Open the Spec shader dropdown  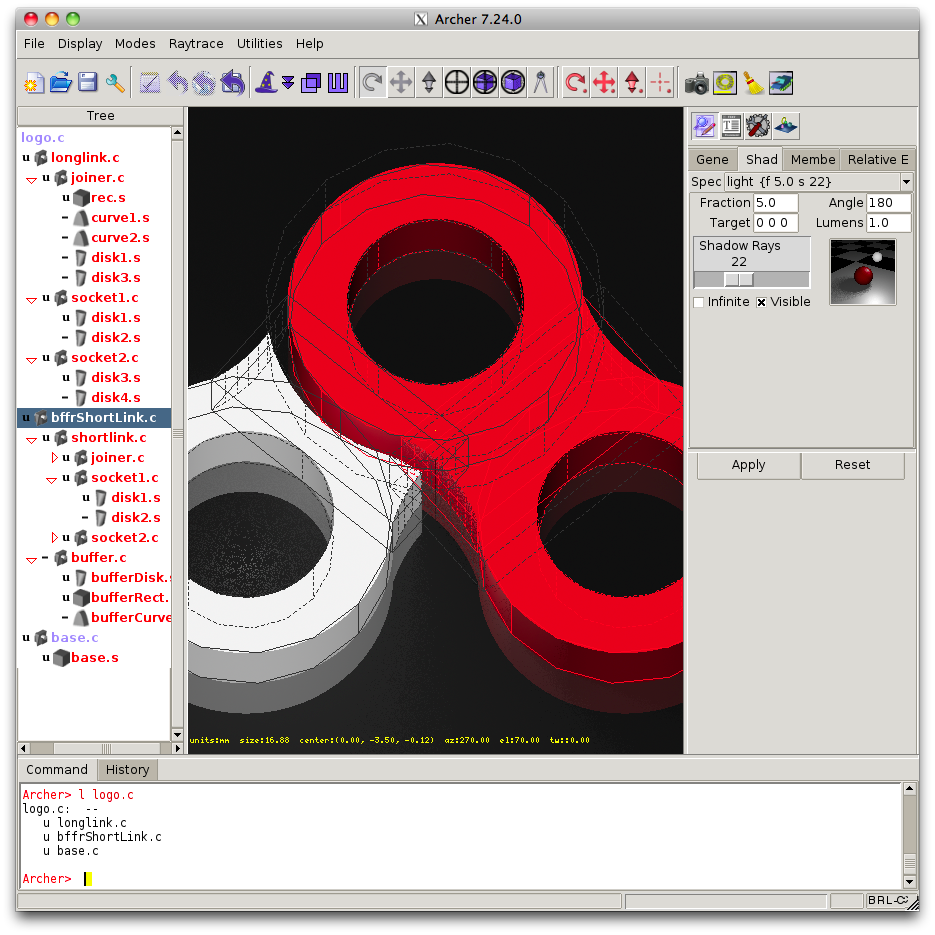click(906, 182)
